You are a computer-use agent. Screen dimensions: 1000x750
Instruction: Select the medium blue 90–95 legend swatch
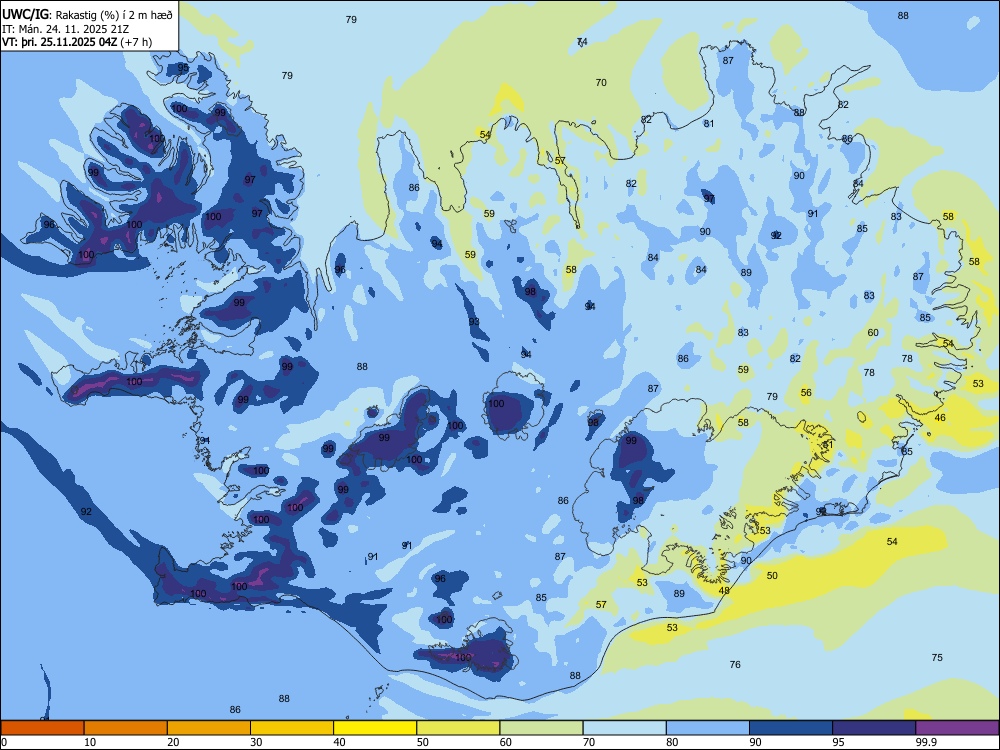pyautogui.click(x=791, y=728)
